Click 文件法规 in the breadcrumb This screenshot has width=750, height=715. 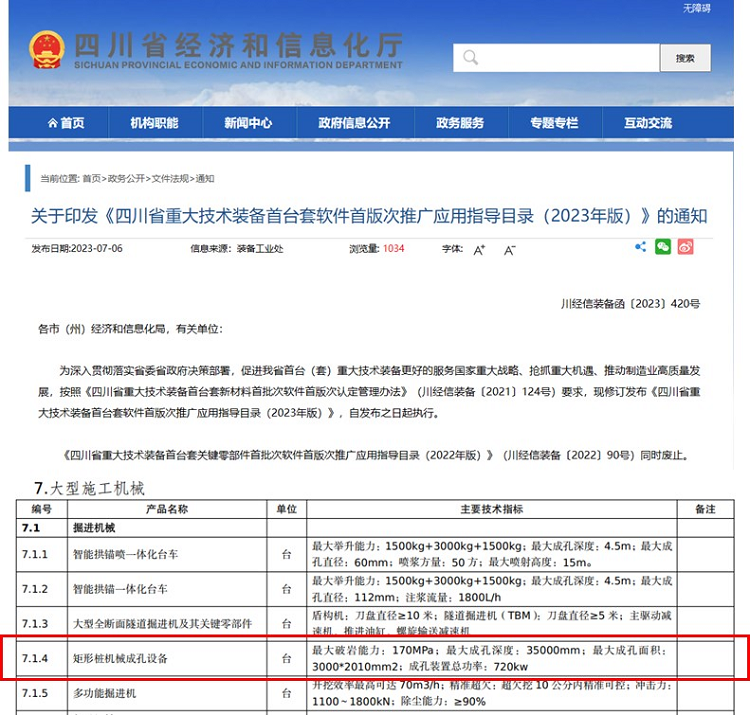click(170, 178)
